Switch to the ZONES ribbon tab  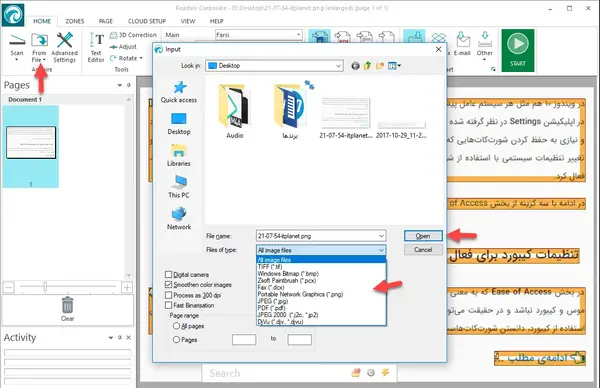pos(75,21)
